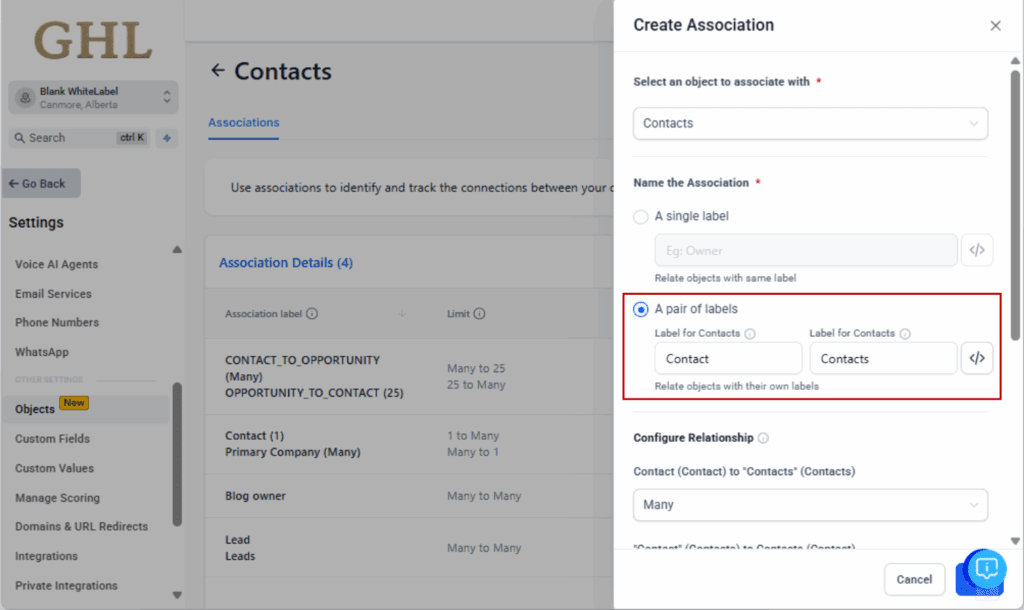Open the Blank WhiteLabel account switcher
The width and height of the screenshot is (1024, 610).
(93, 98)
